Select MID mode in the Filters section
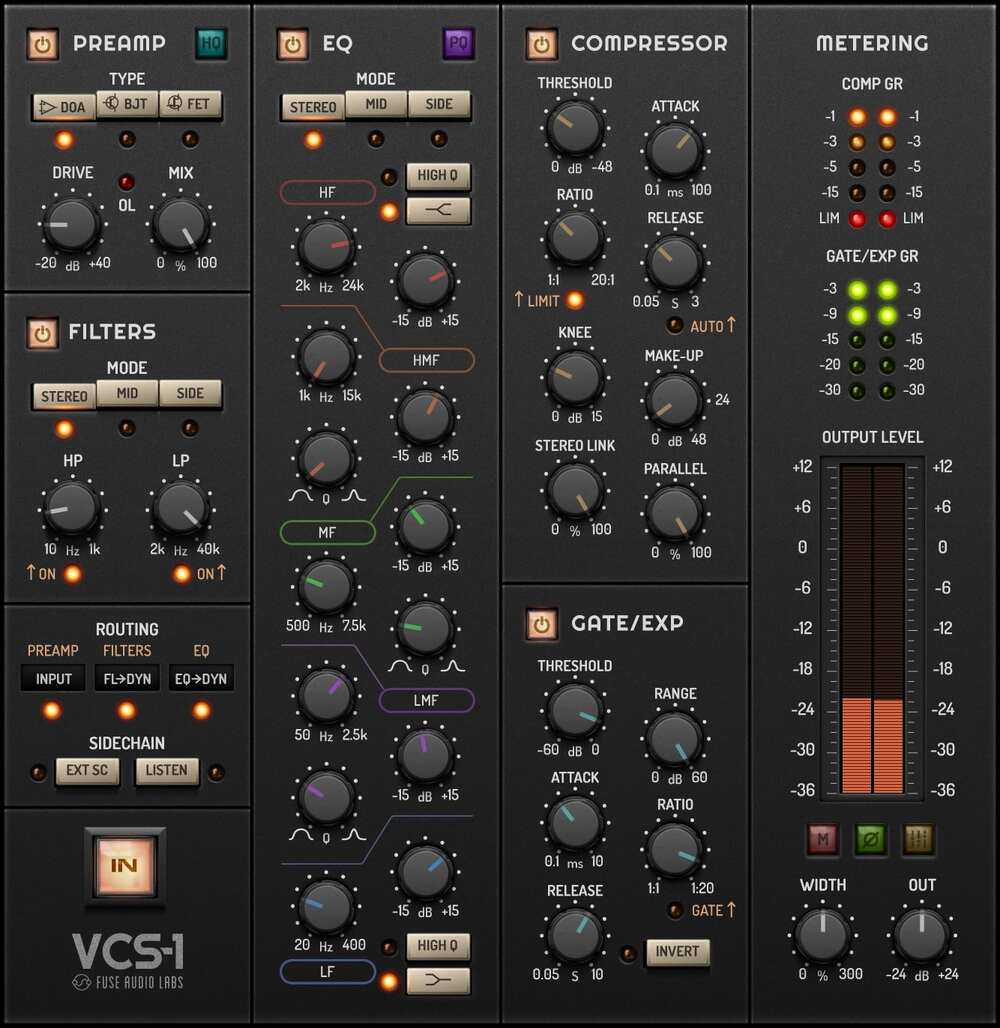The image size is (1000, 1028). click(127, 394)
